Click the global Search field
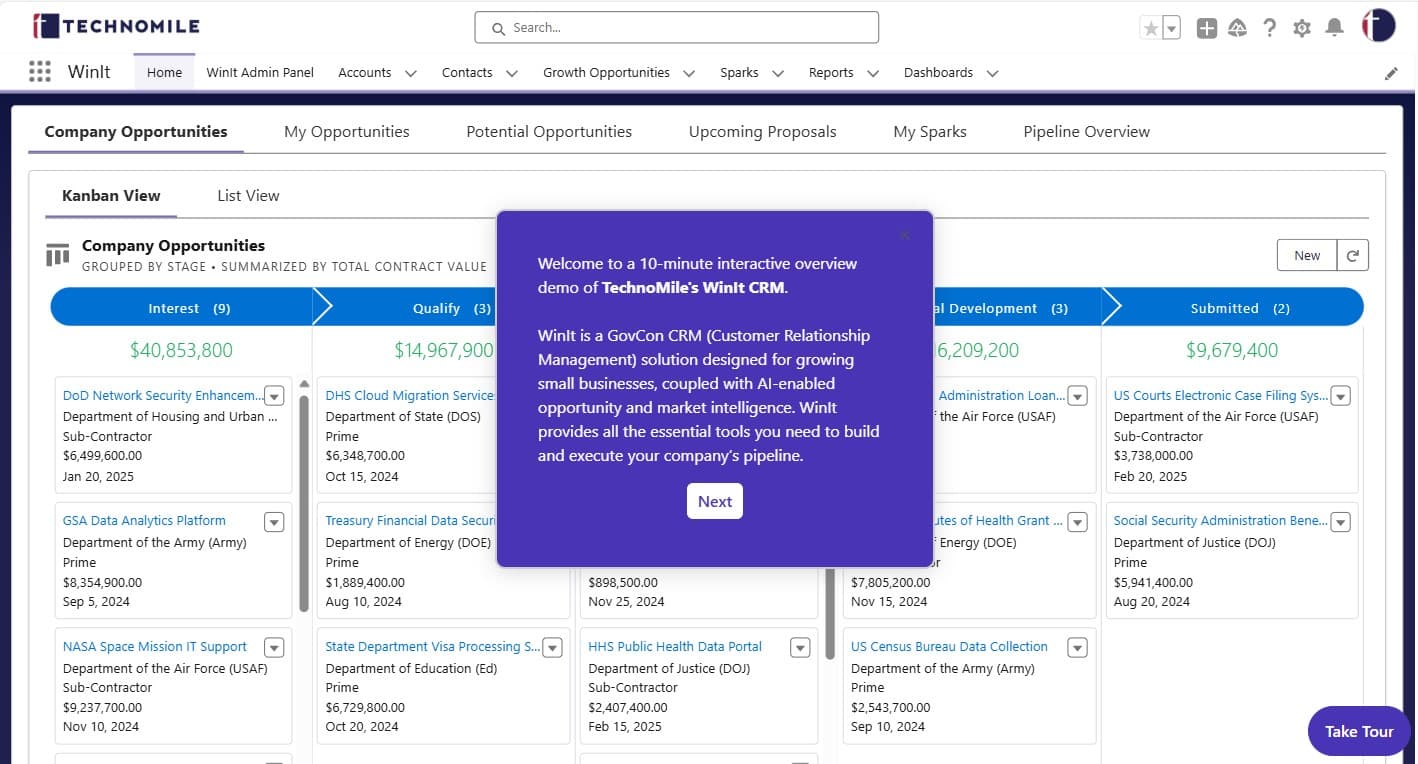1418x764 pixels. [x=677, y=27]
